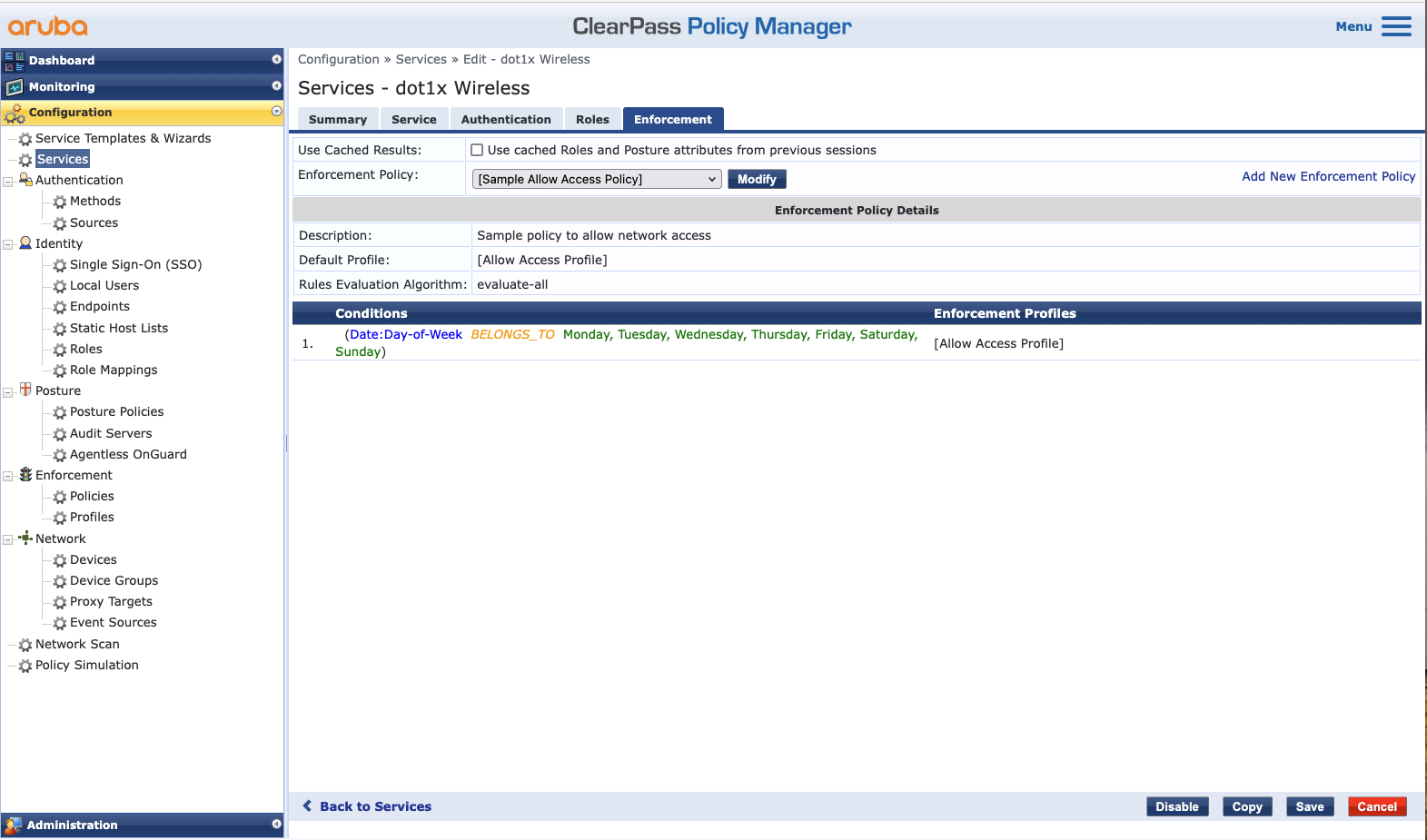Collapse the Network tree node
The width and height of the screenshot is (1427, 840).
tap(8, 539)
